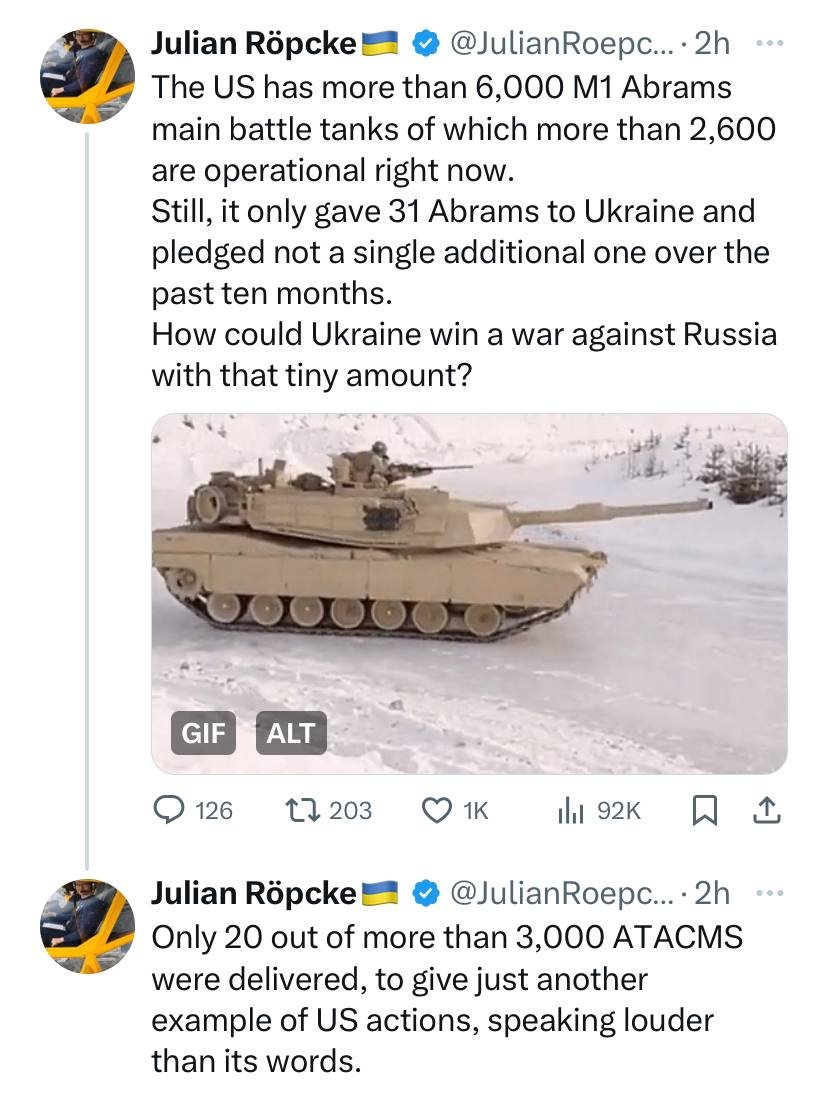Image resolution: width=828 pixels, height=1094 pixels.
Task: Open profile avatar on second tweet
Action: point(87,926)
